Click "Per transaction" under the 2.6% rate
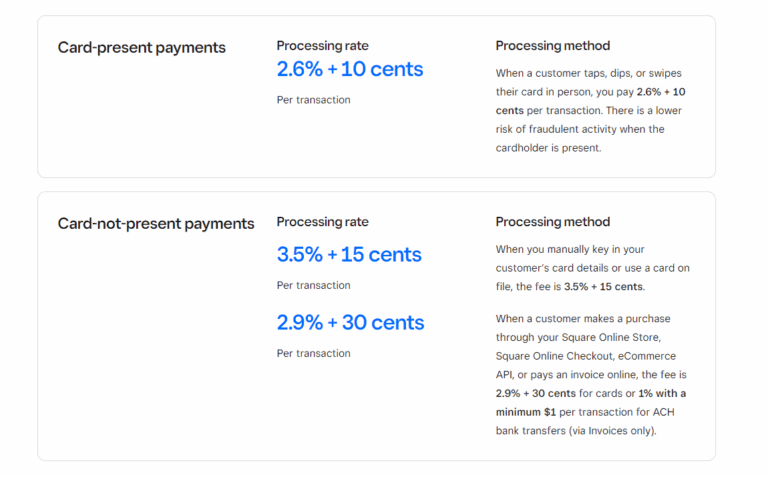Image resolution: width=768 pixels, height=477 pixels. click(x=313, y=100)
